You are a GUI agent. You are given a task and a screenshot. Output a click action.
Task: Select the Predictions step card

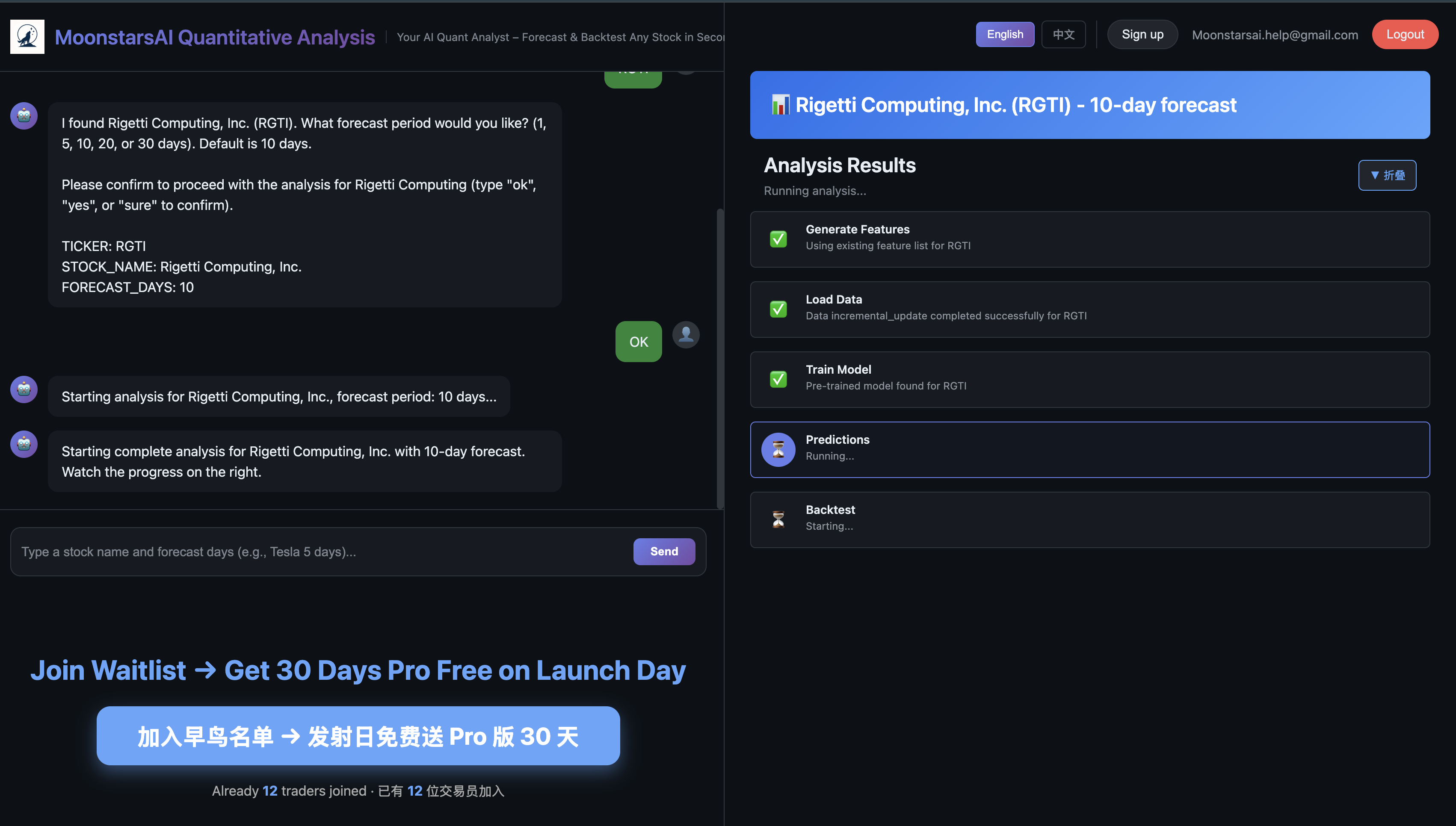(1090, 449)
